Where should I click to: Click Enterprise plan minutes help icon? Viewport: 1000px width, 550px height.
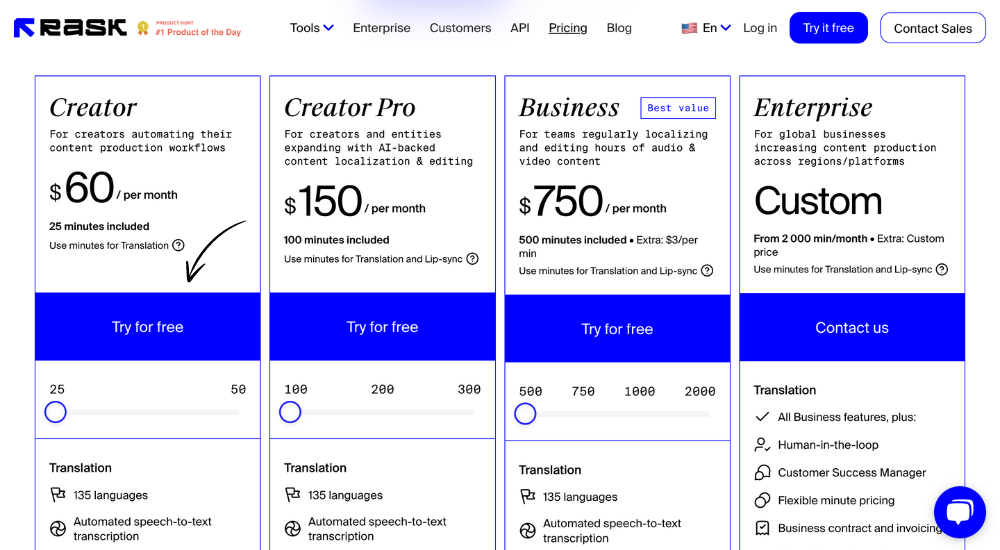click(941, 269)
